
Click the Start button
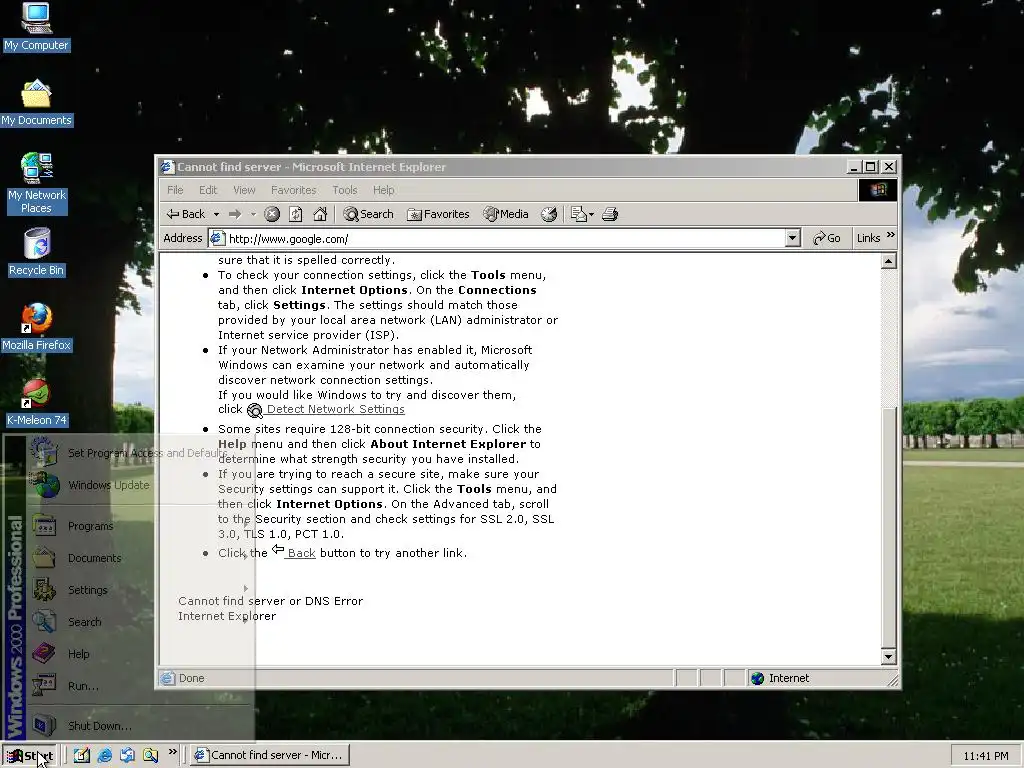tap(30, 756)
